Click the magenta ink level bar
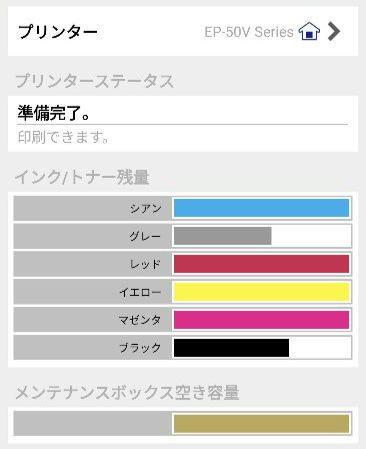Image resolution: width=366 pixels, height=449 pixels. click(x=262, y=320)
